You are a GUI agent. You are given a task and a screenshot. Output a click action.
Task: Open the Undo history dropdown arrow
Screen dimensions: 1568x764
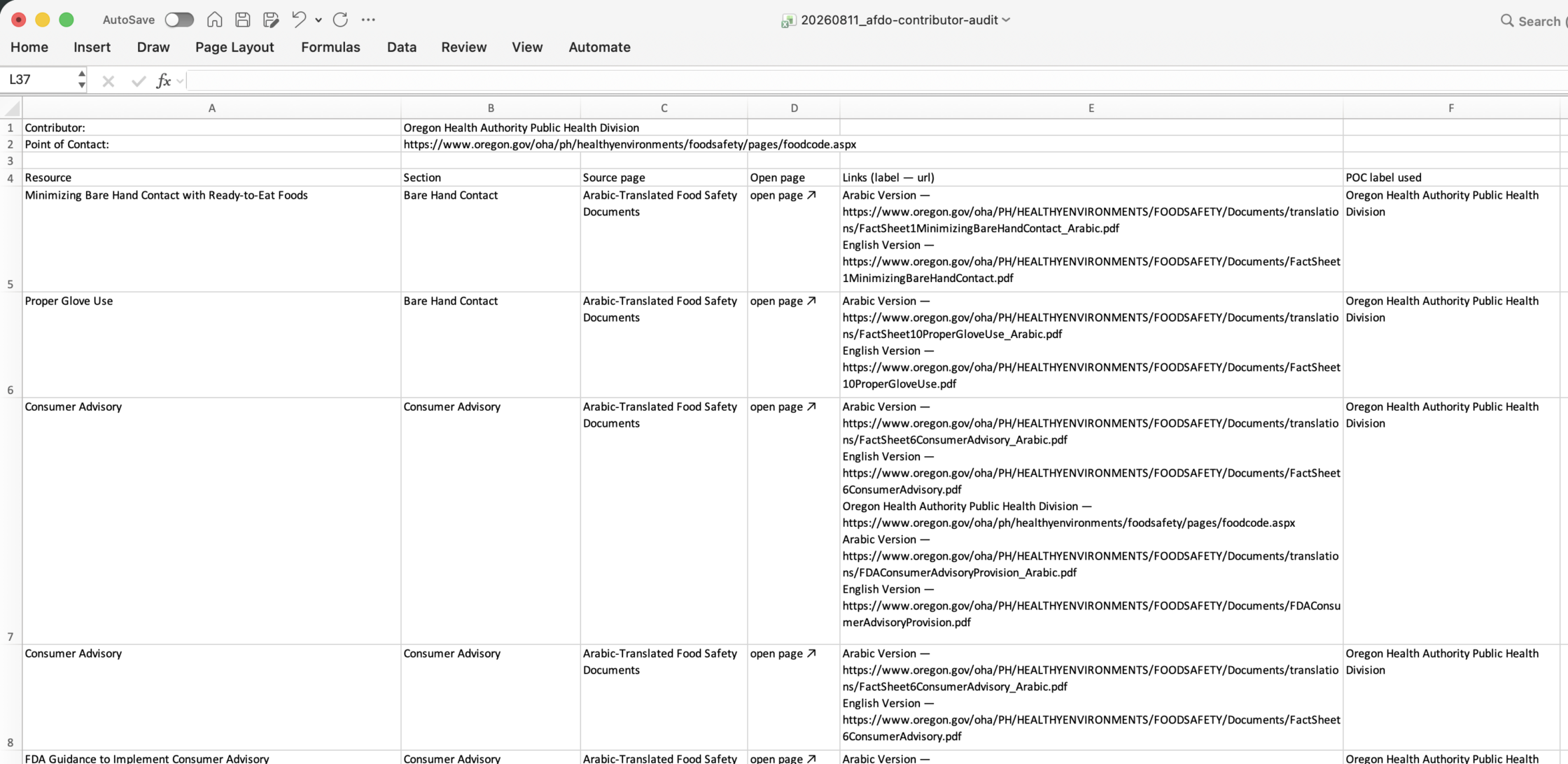pos(318,20)
